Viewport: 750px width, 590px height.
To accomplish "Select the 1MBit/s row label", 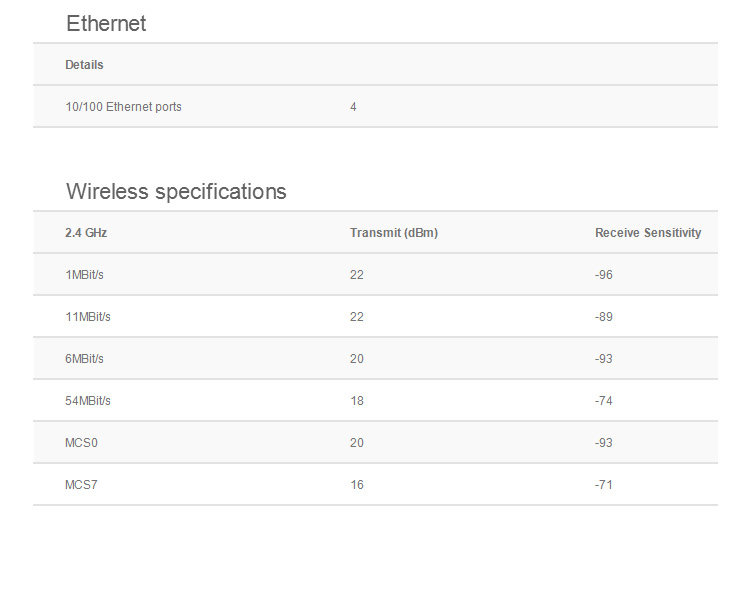I will (x=85, y=275).
